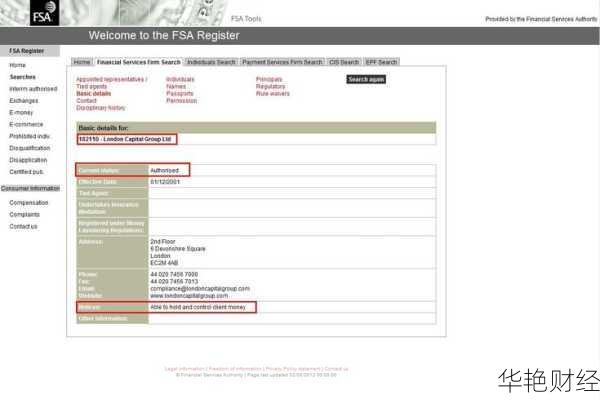This screenshot has height=400, width=600.
Task: Click 'Able to hold and control client money' text
Action: tap(198, 307)
